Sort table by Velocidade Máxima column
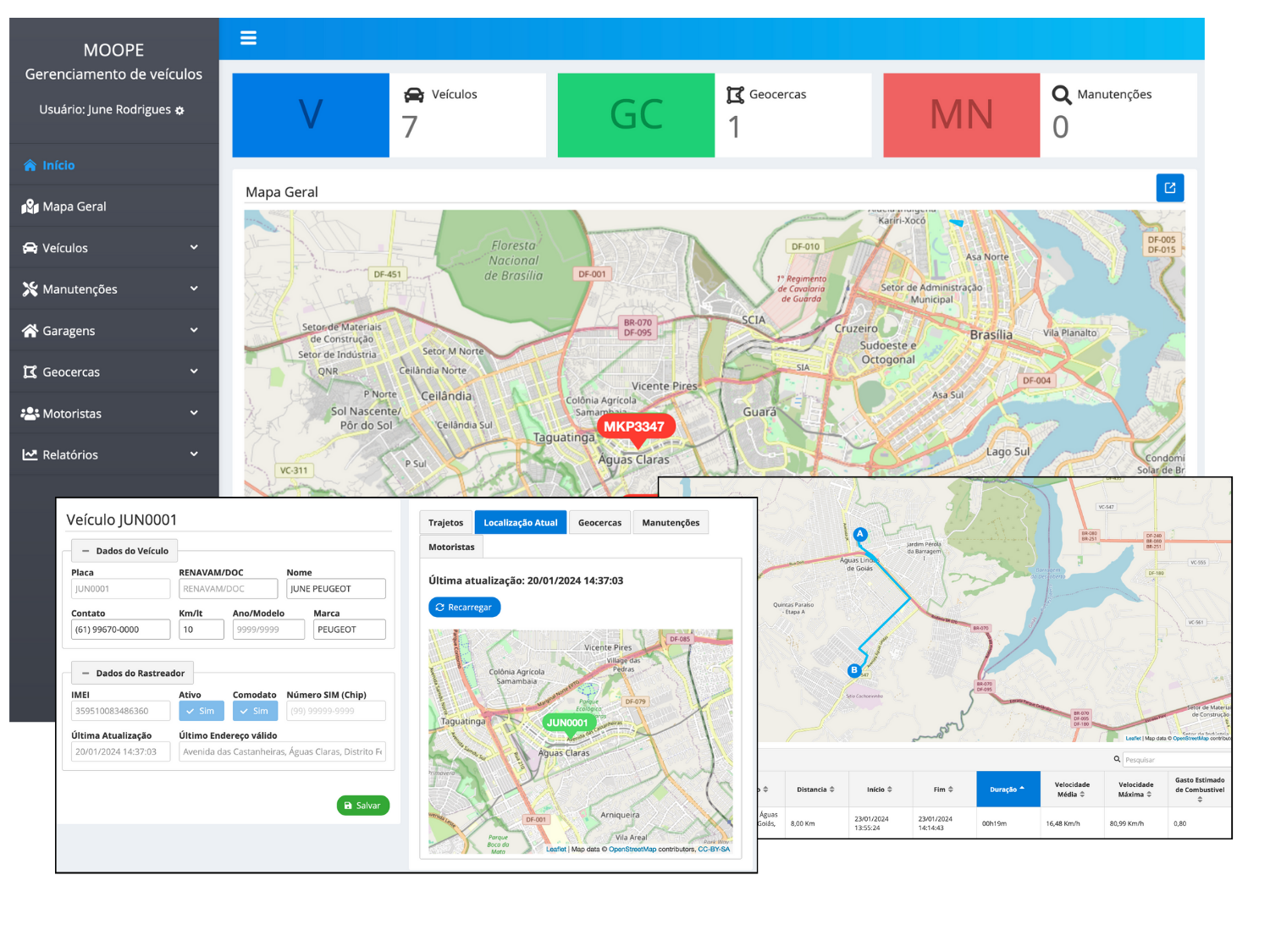Screen dimensions: 1270x952 tap(1136, 790)
